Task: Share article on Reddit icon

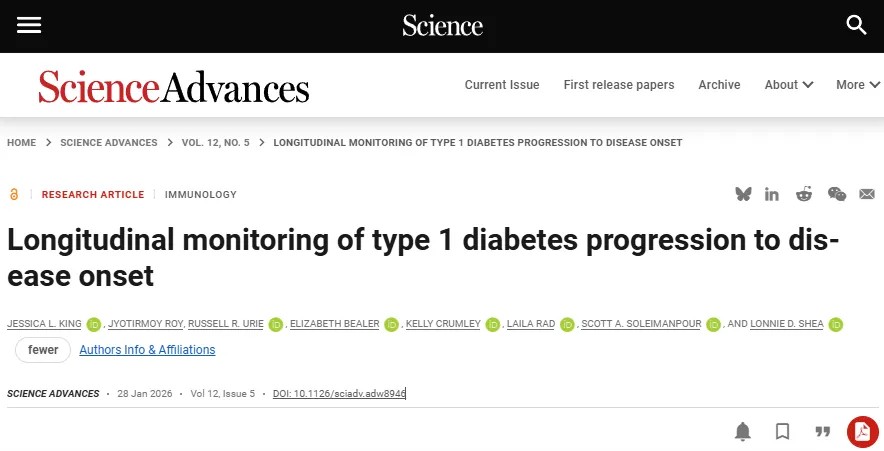Action: click(x=804, y=194)
